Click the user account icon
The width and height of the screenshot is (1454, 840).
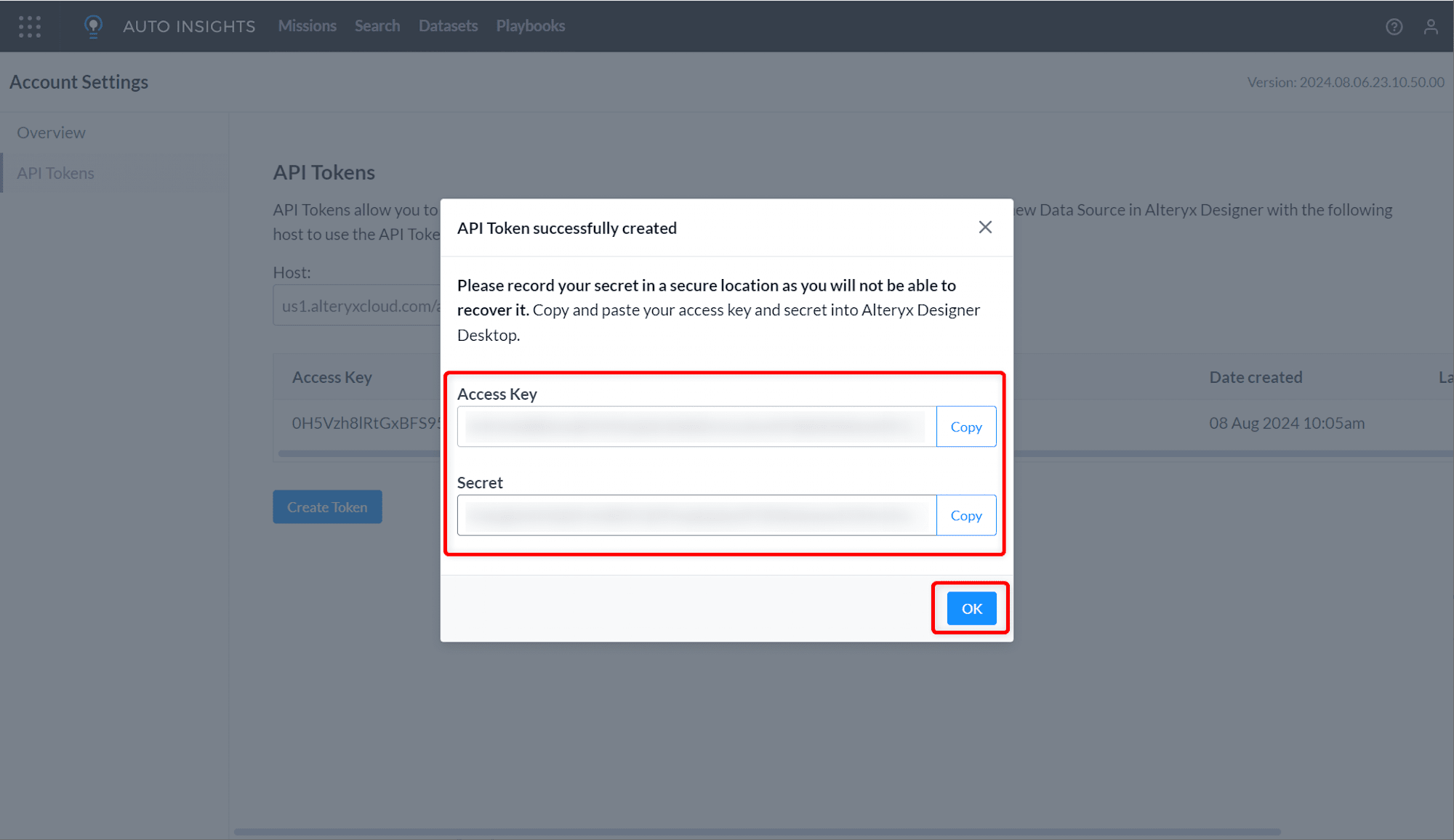[1431, 26]
